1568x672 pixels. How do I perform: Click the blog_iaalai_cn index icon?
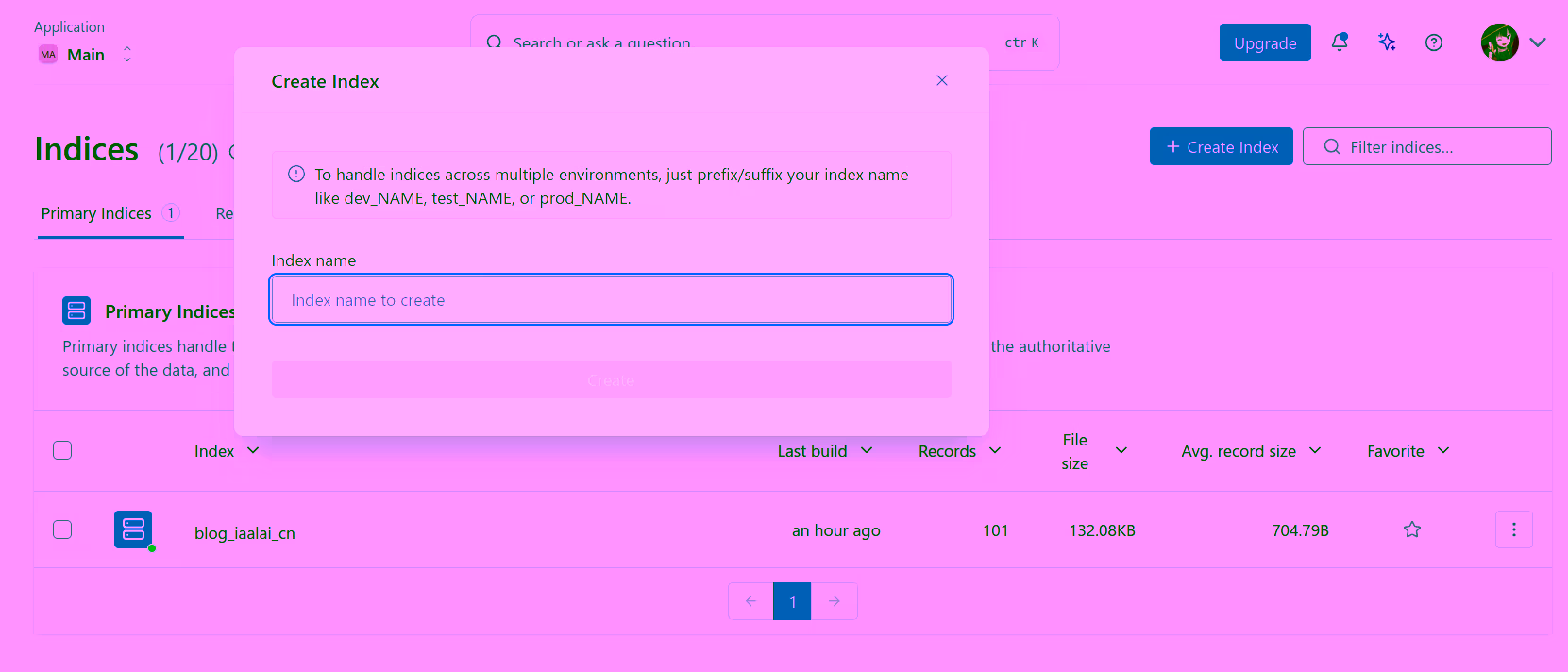133,529
